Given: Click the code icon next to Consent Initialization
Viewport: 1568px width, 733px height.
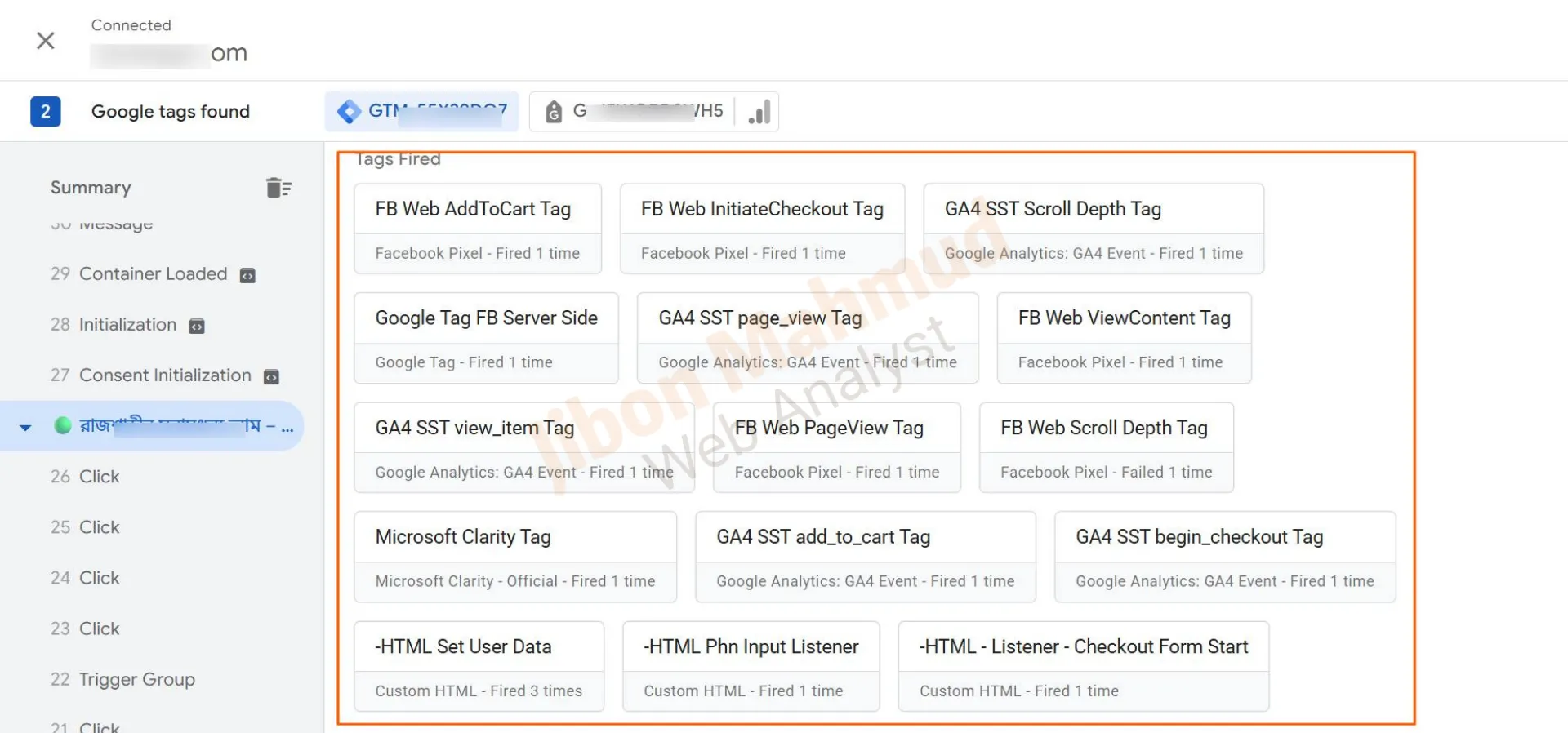Looking at the screenshot, I should click(271, 377).
